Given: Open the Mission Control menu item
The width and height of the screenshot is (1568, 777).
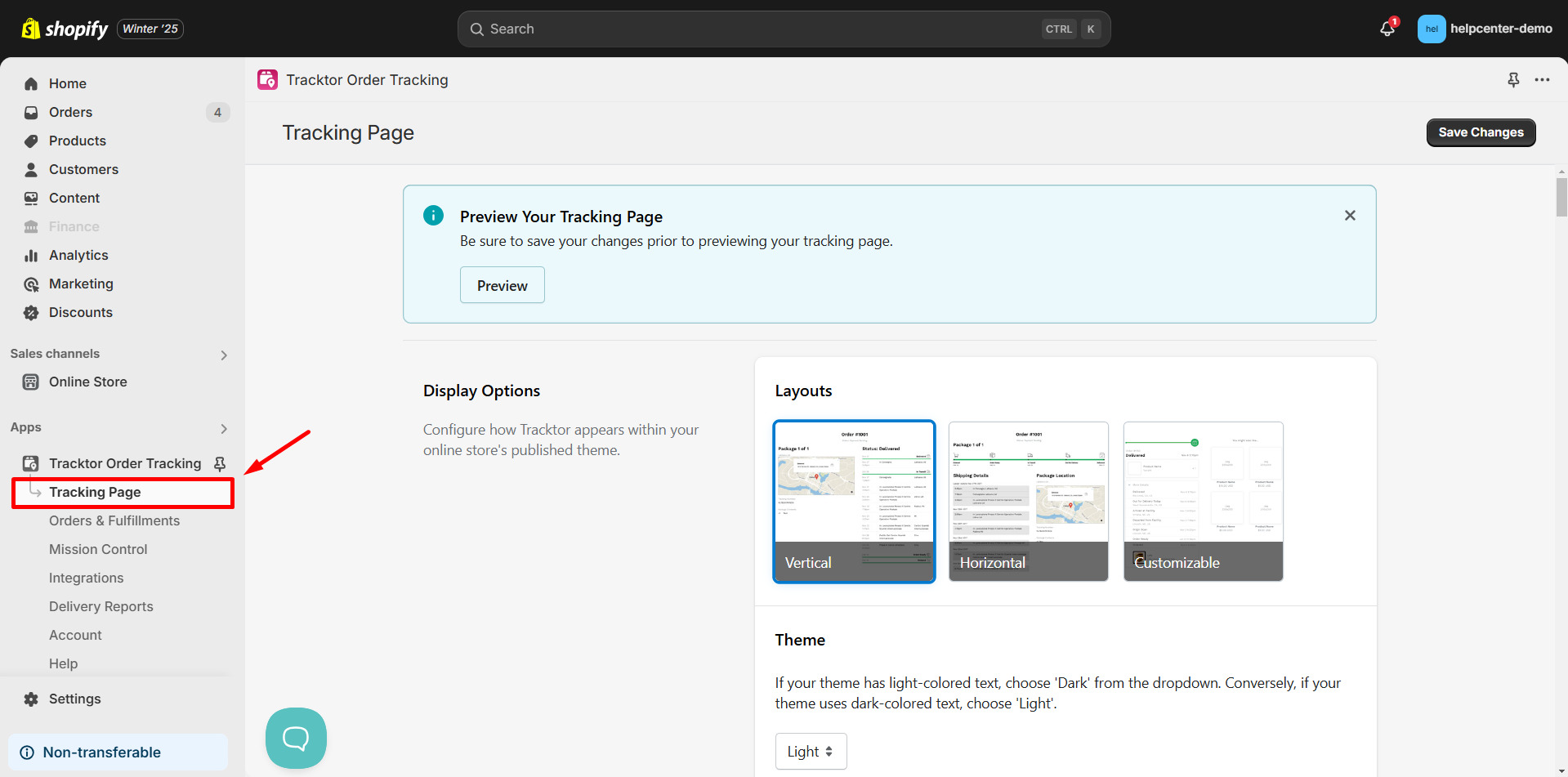Looking at the screenshot, I should 98,549.
